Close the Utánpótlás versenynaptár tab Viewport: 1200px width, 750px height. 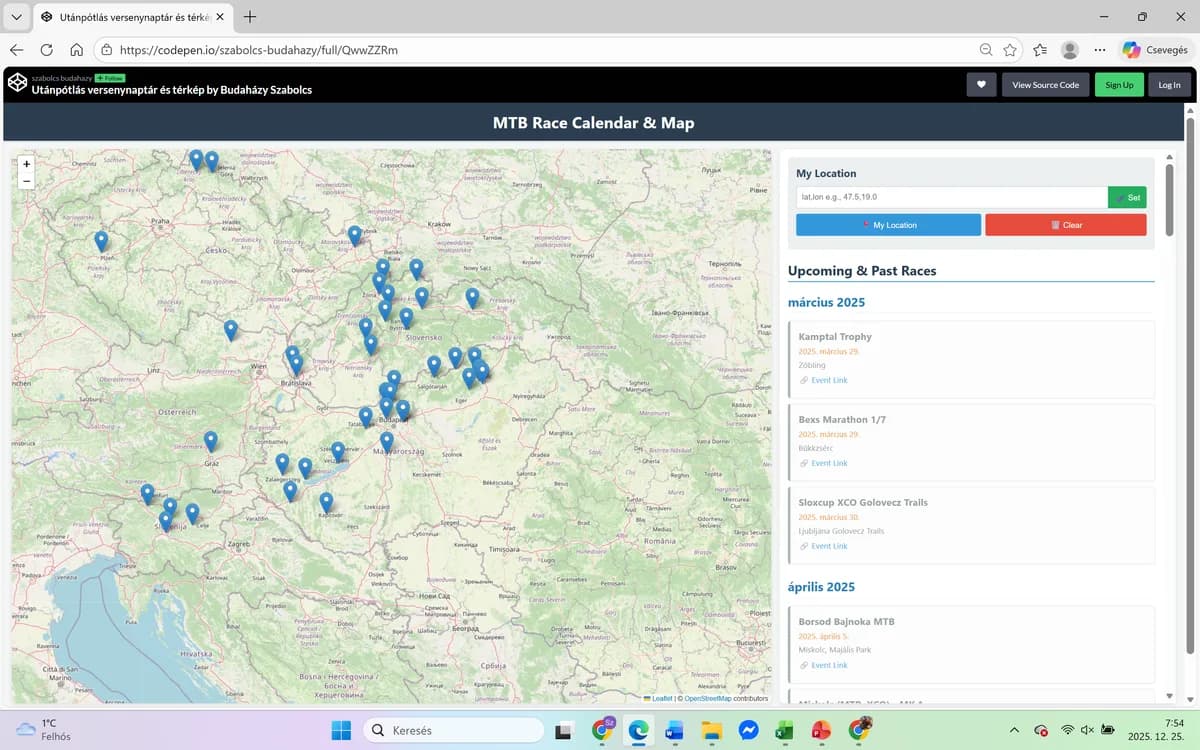point(219,17)
